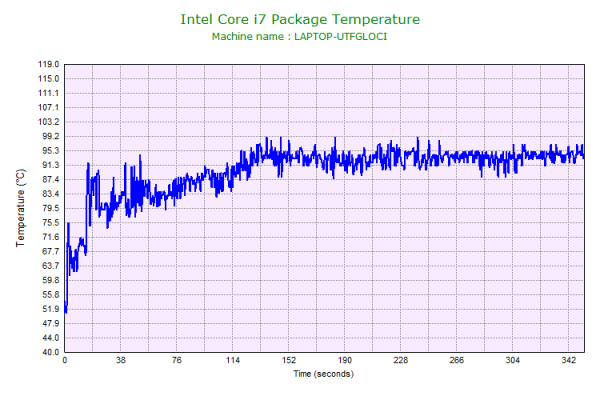Click the 107.1 value on the temperature axis
Screen dimensions: 600x400
[49, 108]
